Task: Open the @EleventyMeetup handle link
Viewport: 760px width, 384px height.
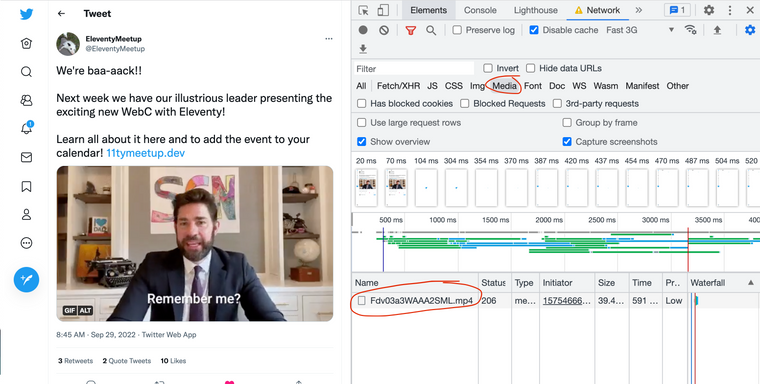Action: pos(115,48)
